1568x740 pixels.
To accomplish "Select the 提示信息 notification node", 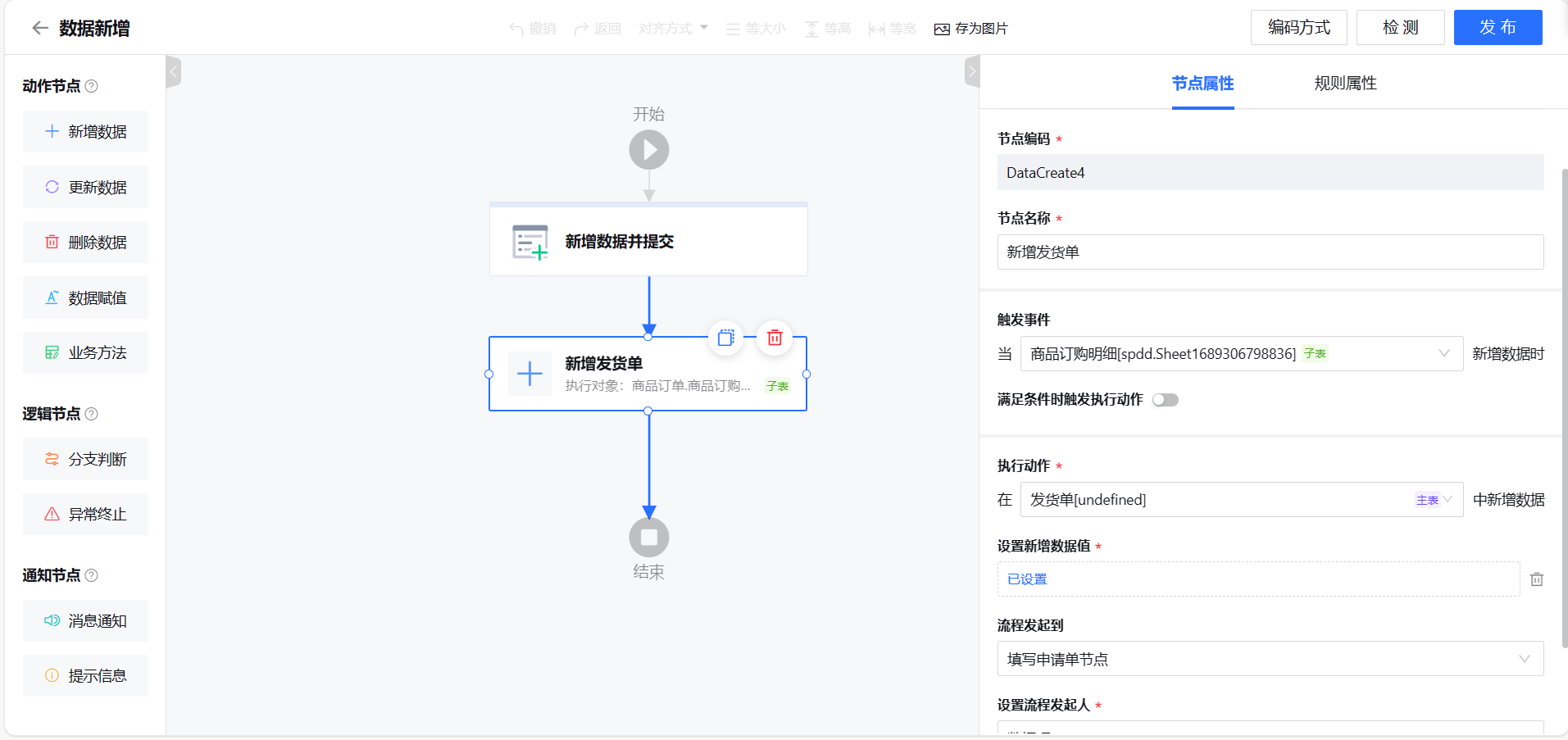I will [x=85, y=675].
